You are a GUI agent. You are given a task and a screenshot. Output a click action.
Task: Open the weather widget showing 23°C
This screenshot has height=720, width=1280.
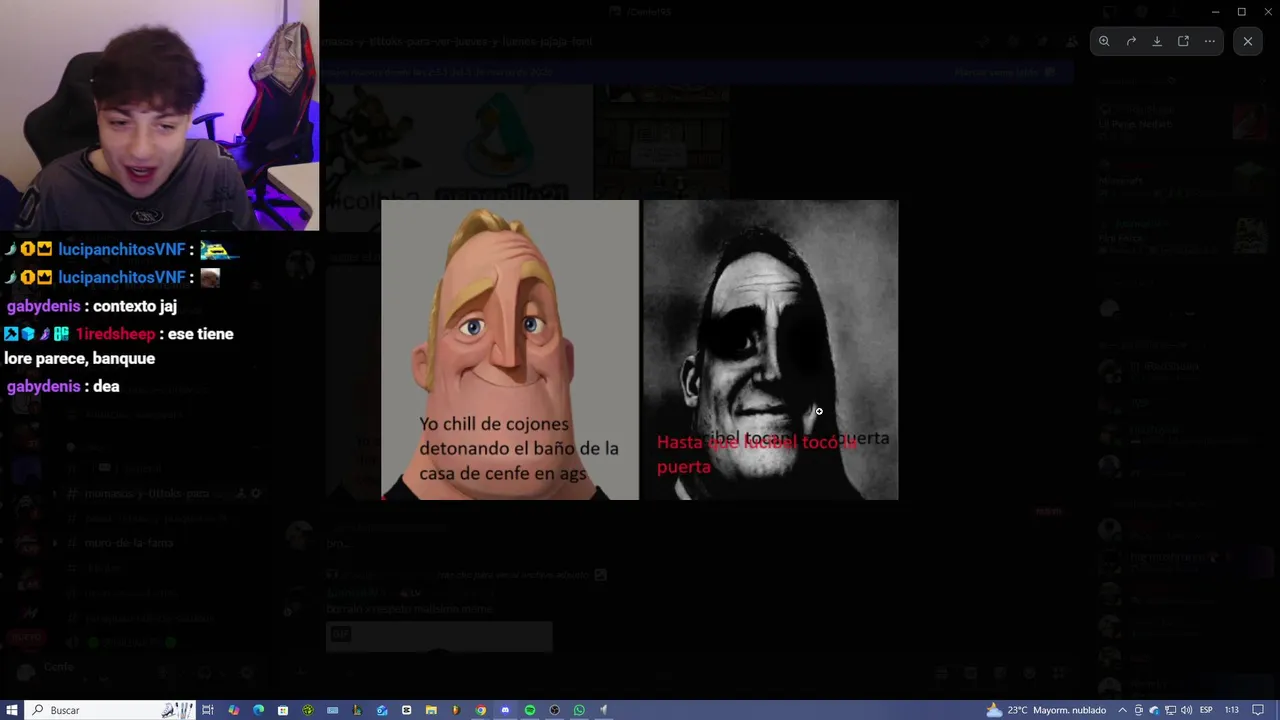pyautogui.click(x=1046, y=710)
